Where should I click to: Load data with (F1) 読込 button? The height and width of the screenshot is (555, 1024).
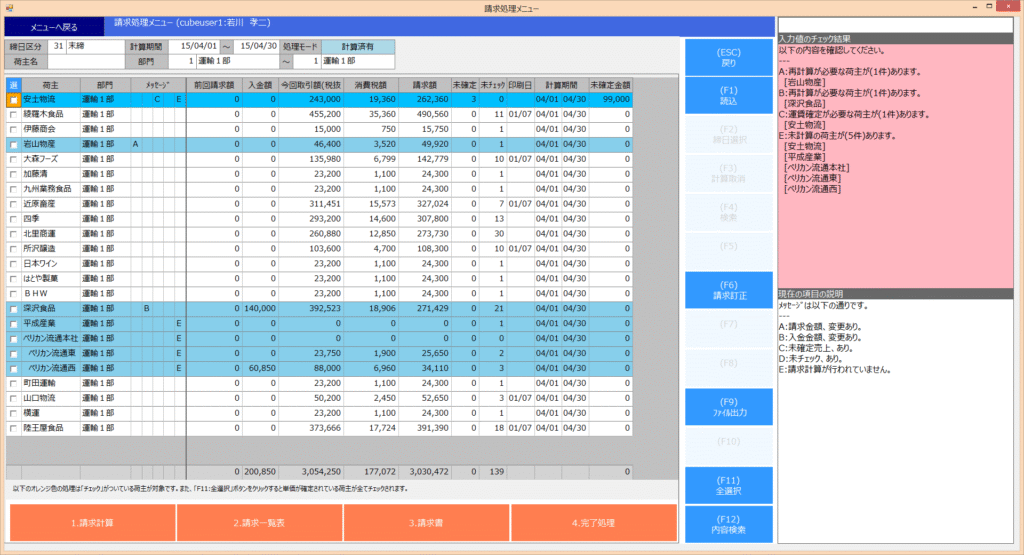point(729,96)
